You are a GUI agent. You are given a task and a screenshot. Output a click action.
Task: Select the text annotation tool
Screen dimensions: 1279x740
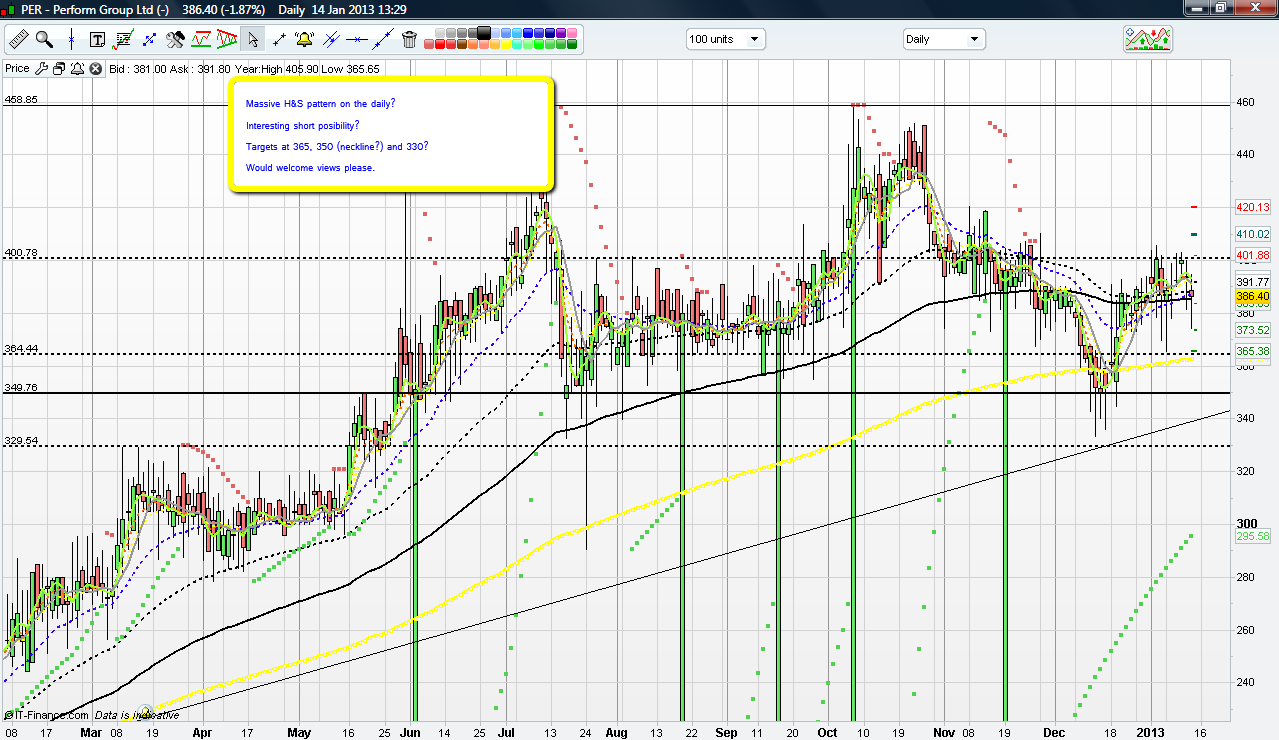tap(97, 40)
